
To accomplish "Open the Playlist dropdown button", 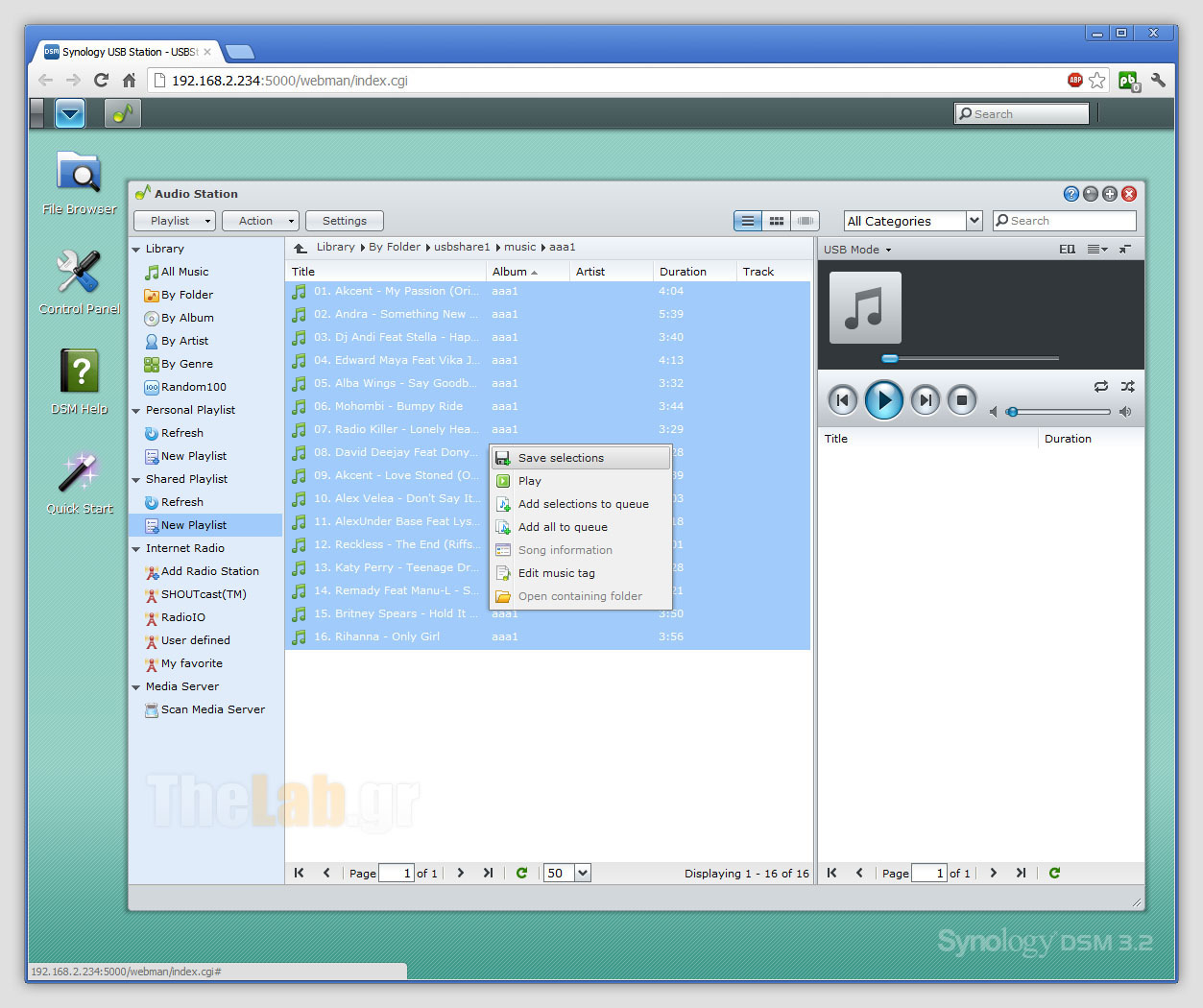I will pos(175,221).
